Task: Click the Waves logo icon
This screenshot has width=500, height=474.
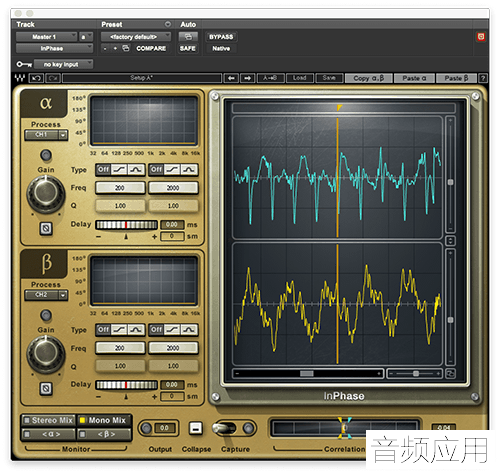Action: 20,78
